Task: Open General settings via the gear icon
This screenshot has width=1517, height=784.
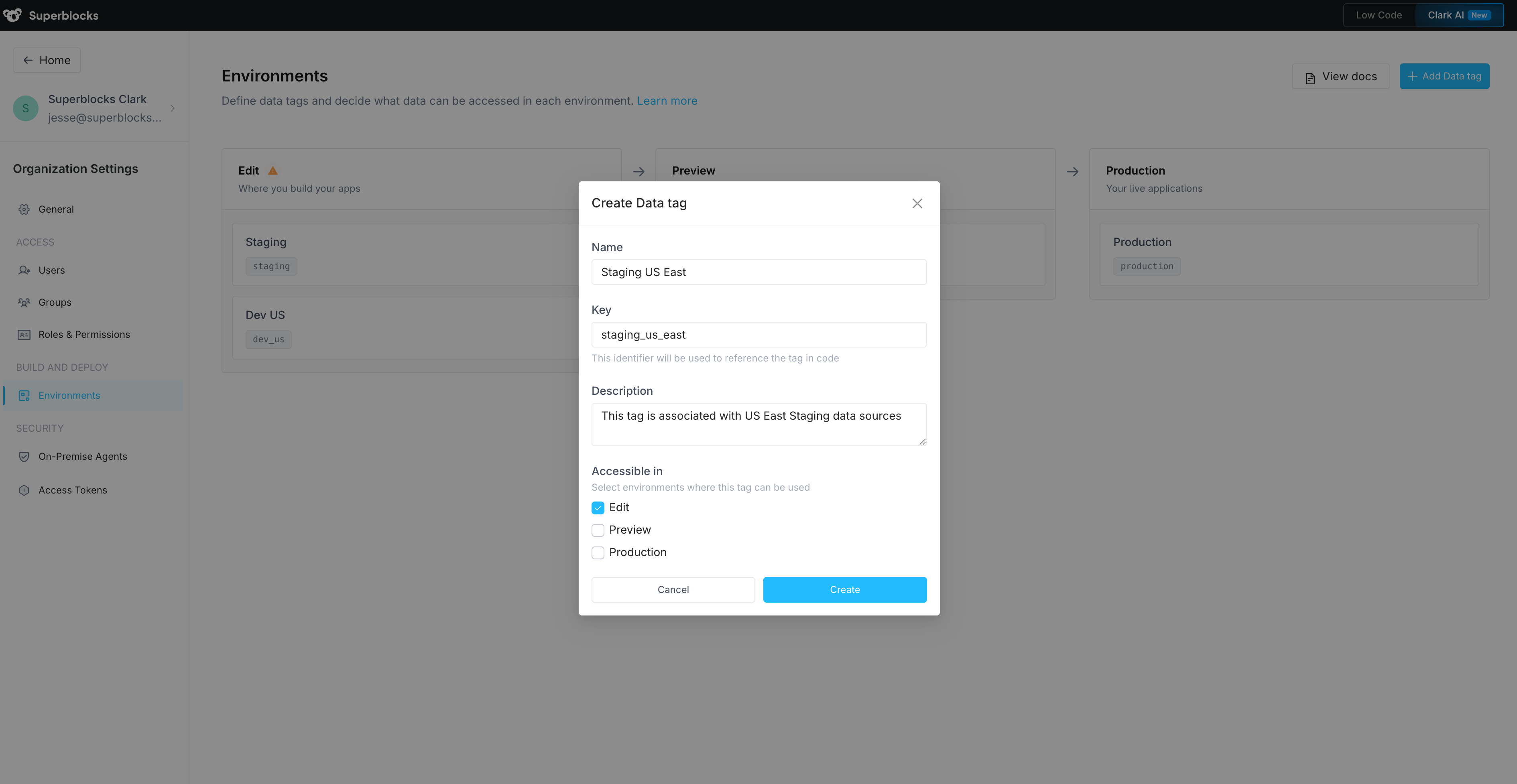Action: [x=24, y=209]
